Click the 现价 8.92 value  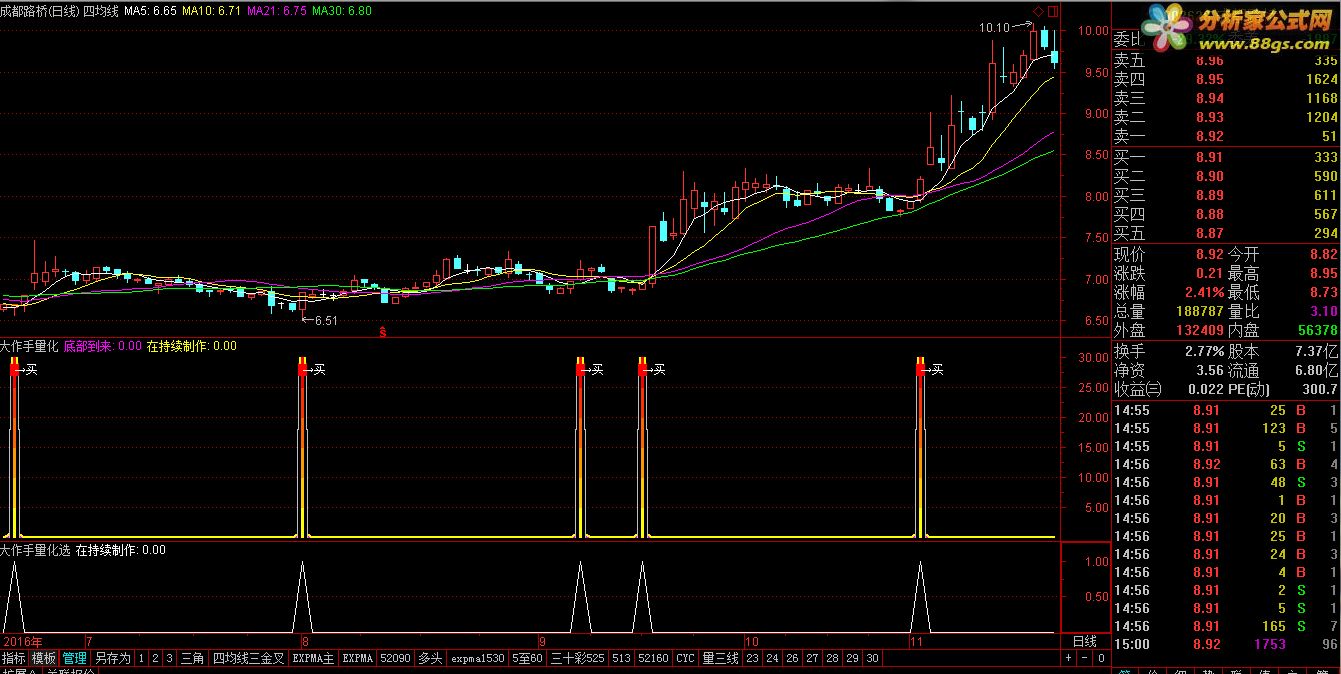1210,254
